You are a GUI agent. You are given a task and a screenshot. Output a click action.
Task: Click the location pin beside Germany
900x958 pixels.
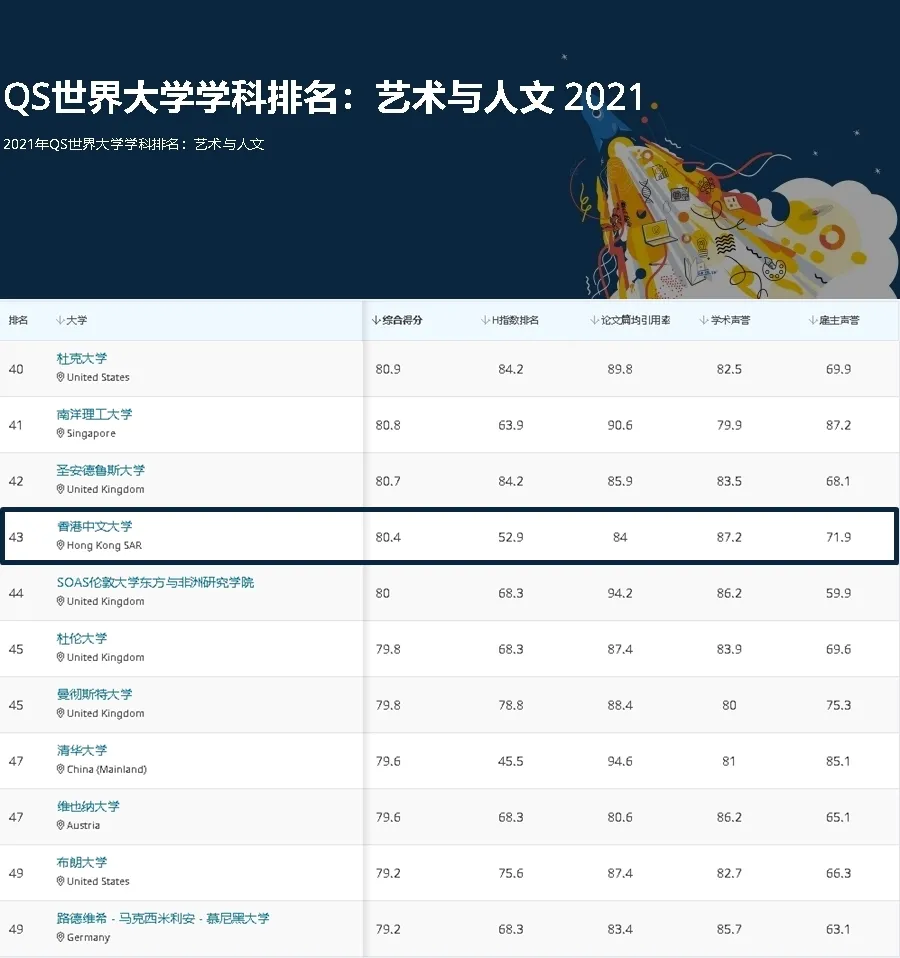[61, 938]
